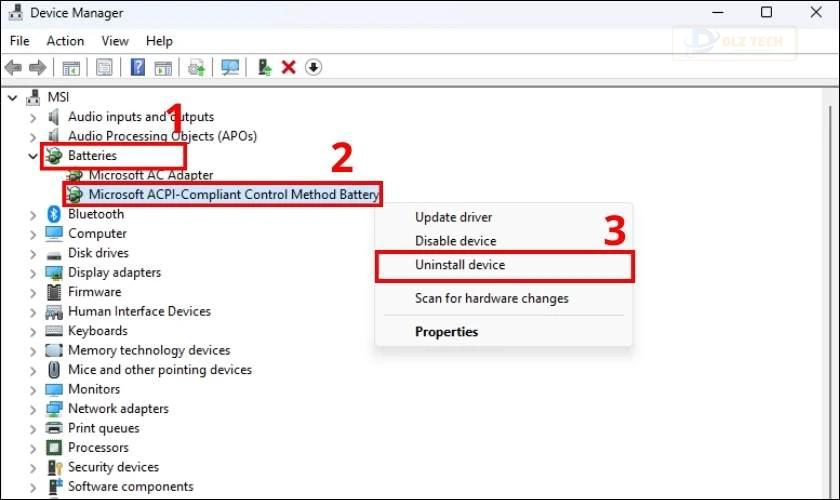Click the Mice and other pointing devices icon
This screenshot has width=840, height=500.
click(54, 370)
